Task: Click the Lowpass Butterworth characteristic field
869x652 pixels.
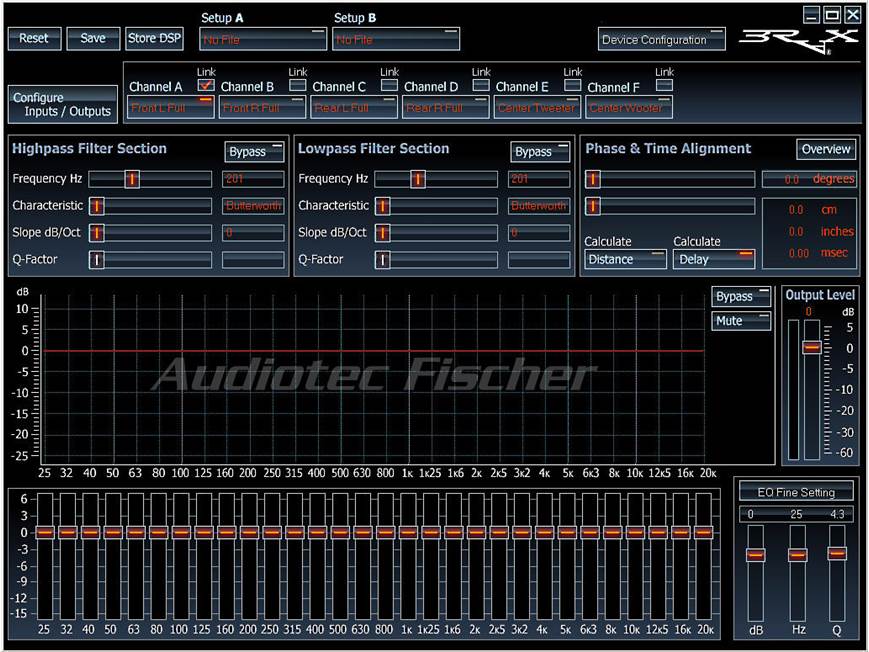Action: tap(539, 206)
